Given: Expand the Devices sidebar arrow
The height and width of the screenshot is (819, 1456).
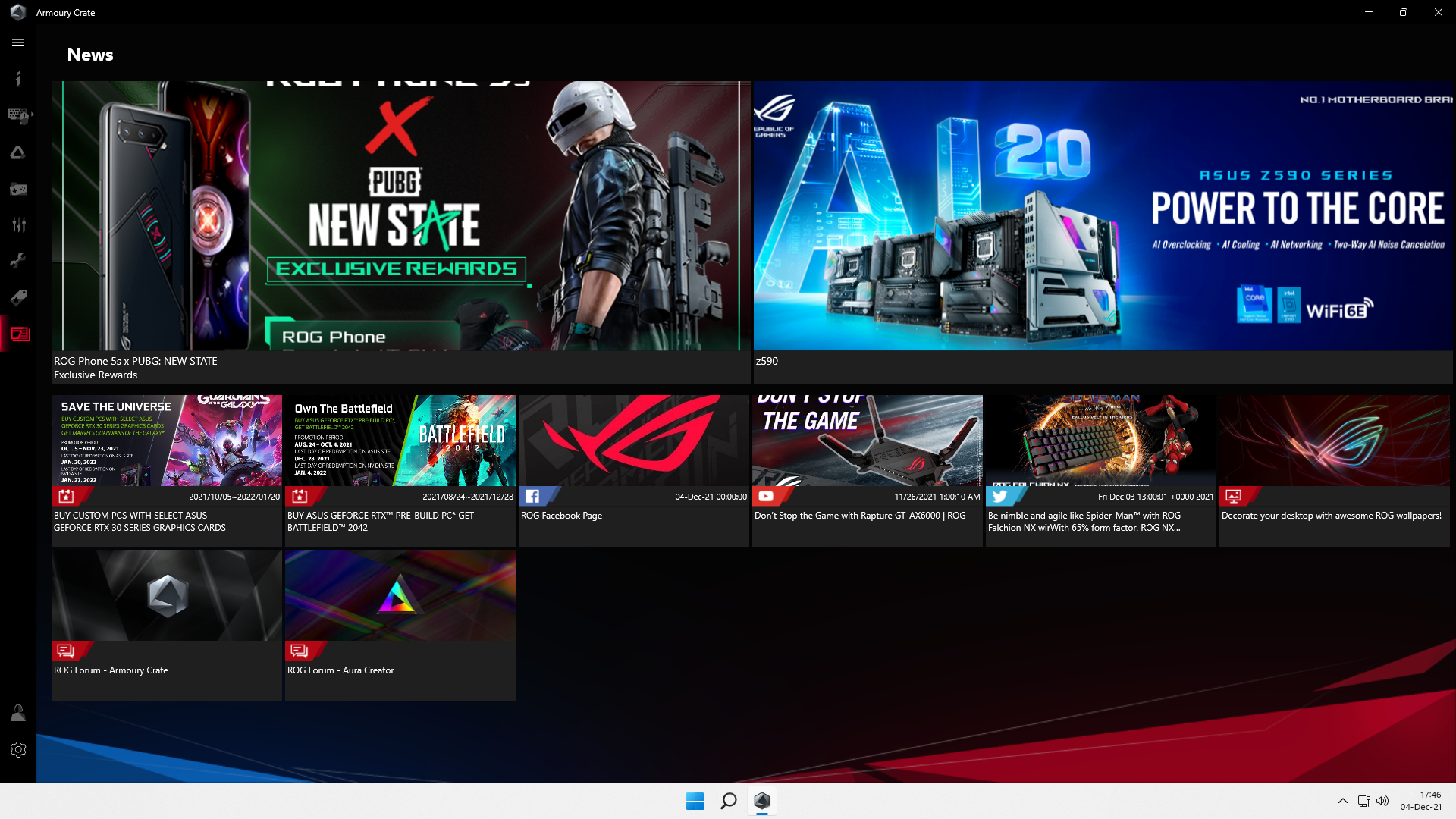Looking at the screenshot, I should (32, 115).
